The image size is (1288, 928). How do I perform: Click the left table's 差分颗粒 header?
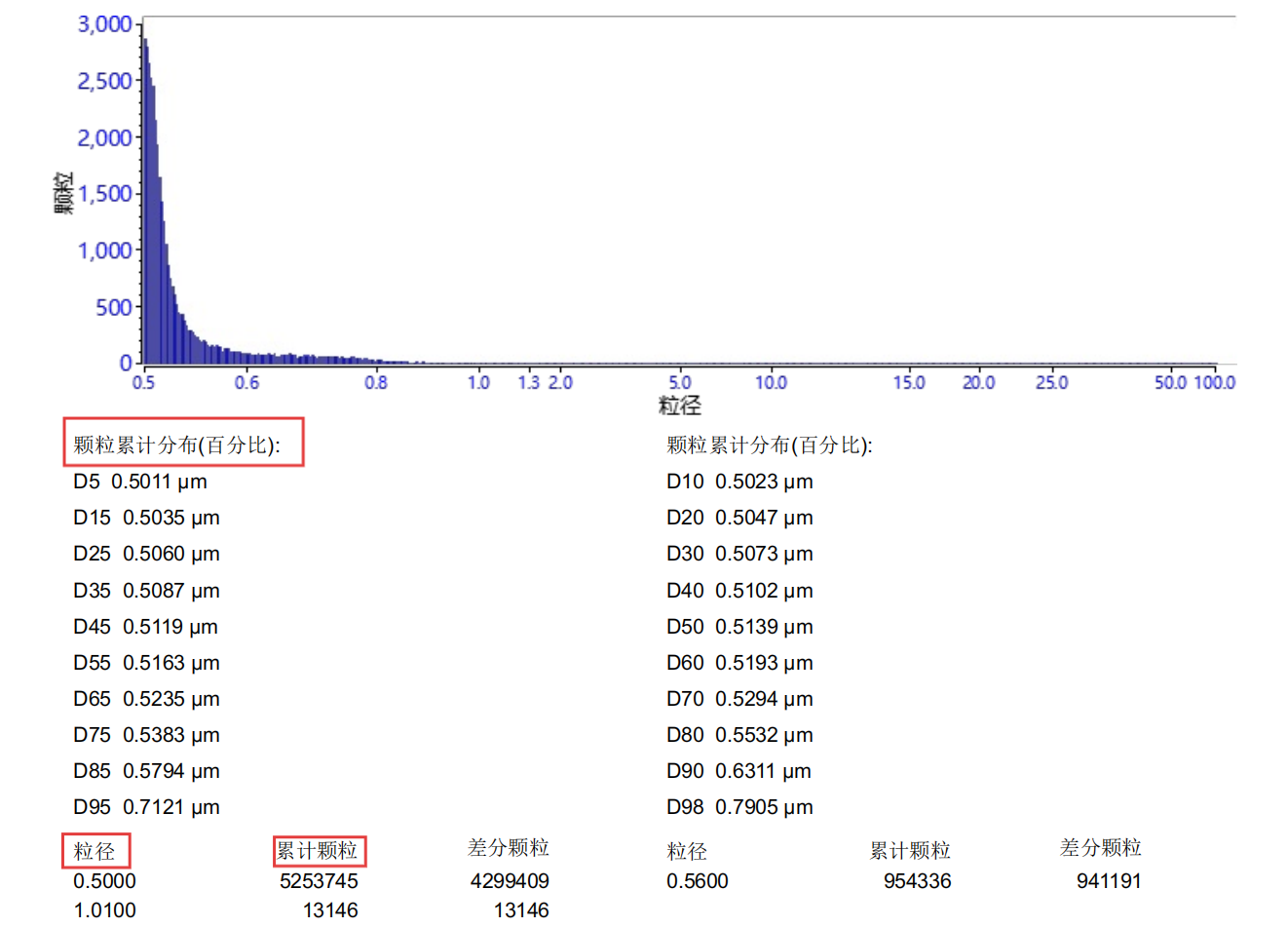(509, 848)
